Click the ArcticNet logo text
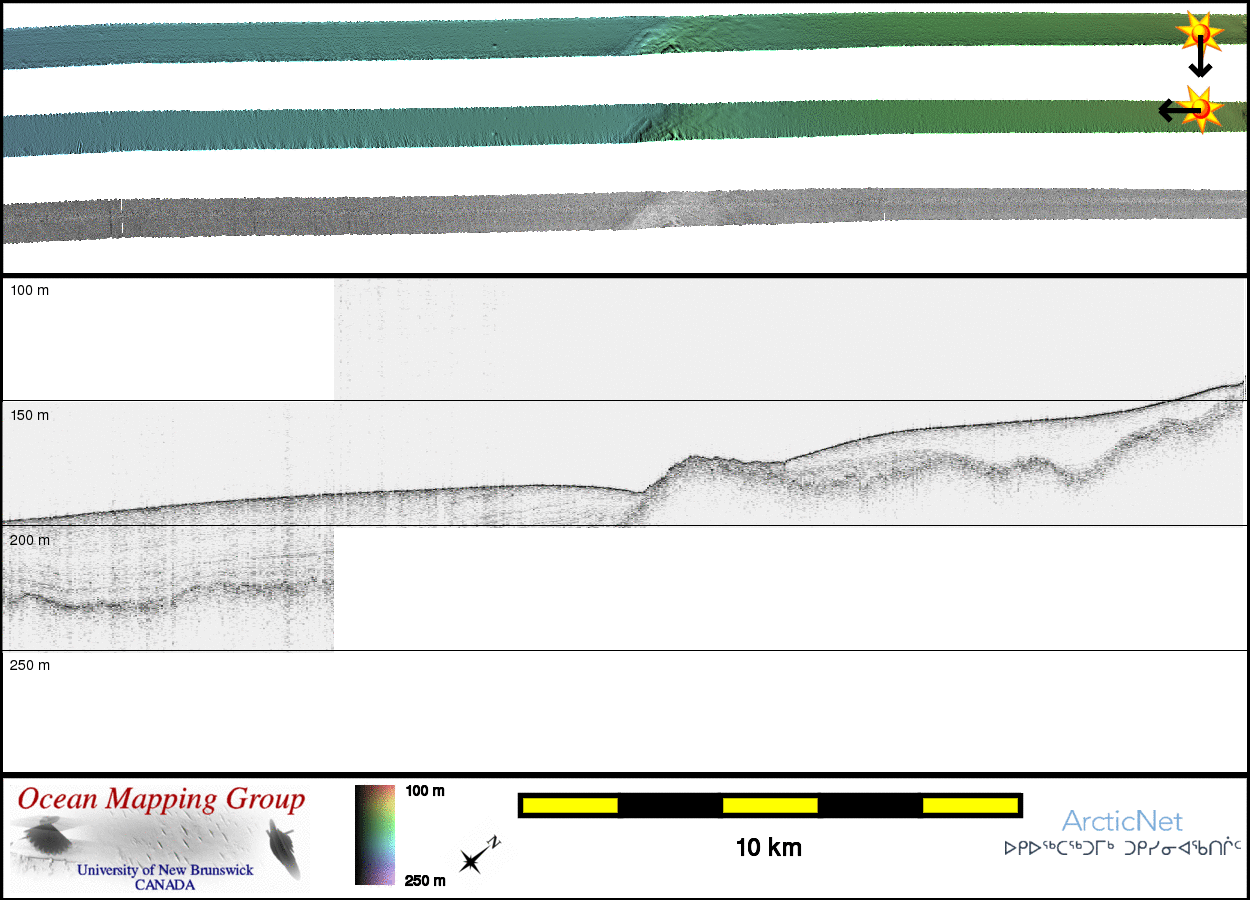 click(x=1122, y=822)
